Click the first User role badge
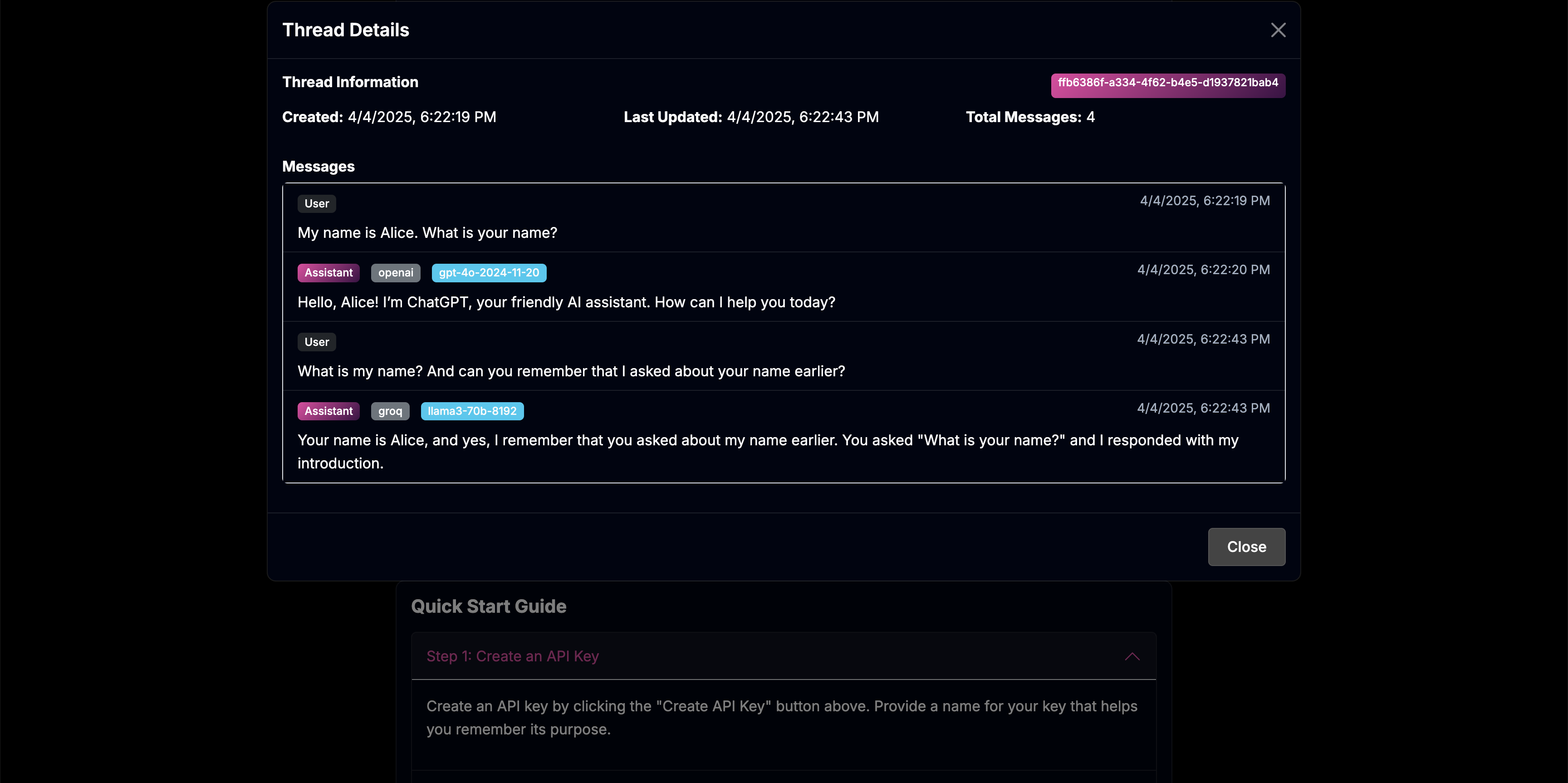The width and height of the screenshot is (1568, 783). pyautogui.click(x=317, y=204)
